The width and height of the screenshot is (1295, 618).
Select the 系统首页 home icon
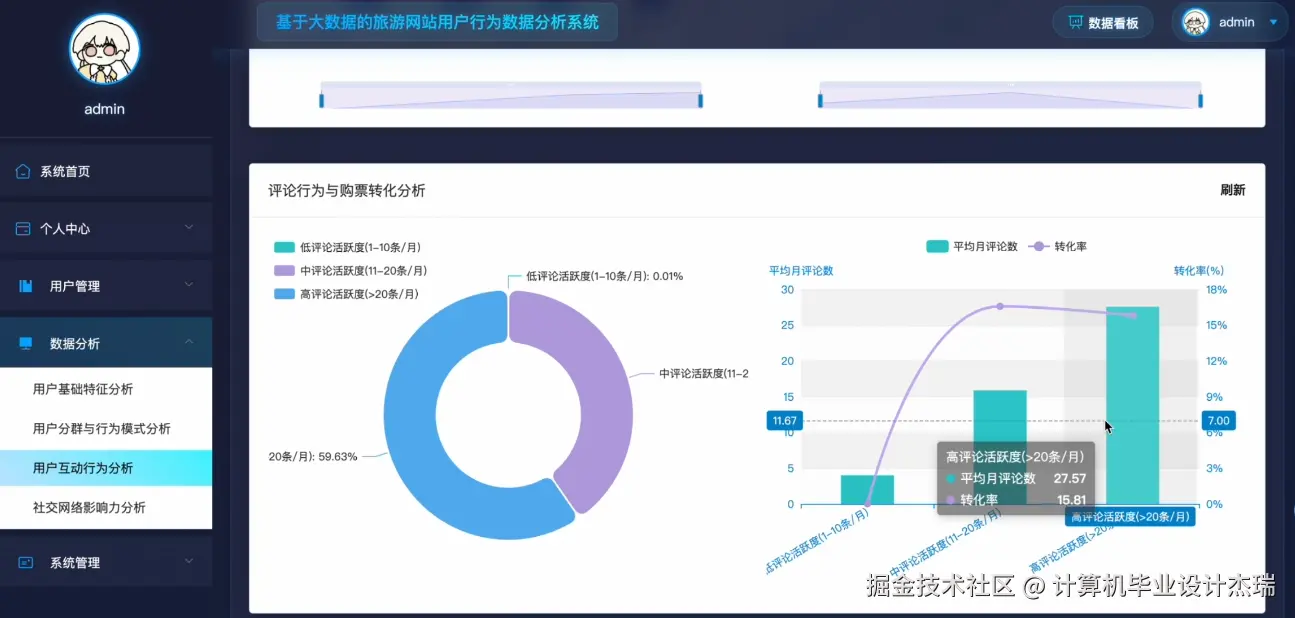pos(25,170)
